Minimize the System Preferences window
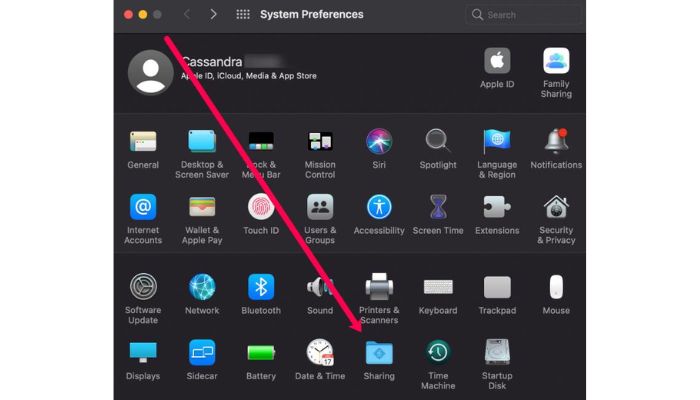 tap(143, 14)
